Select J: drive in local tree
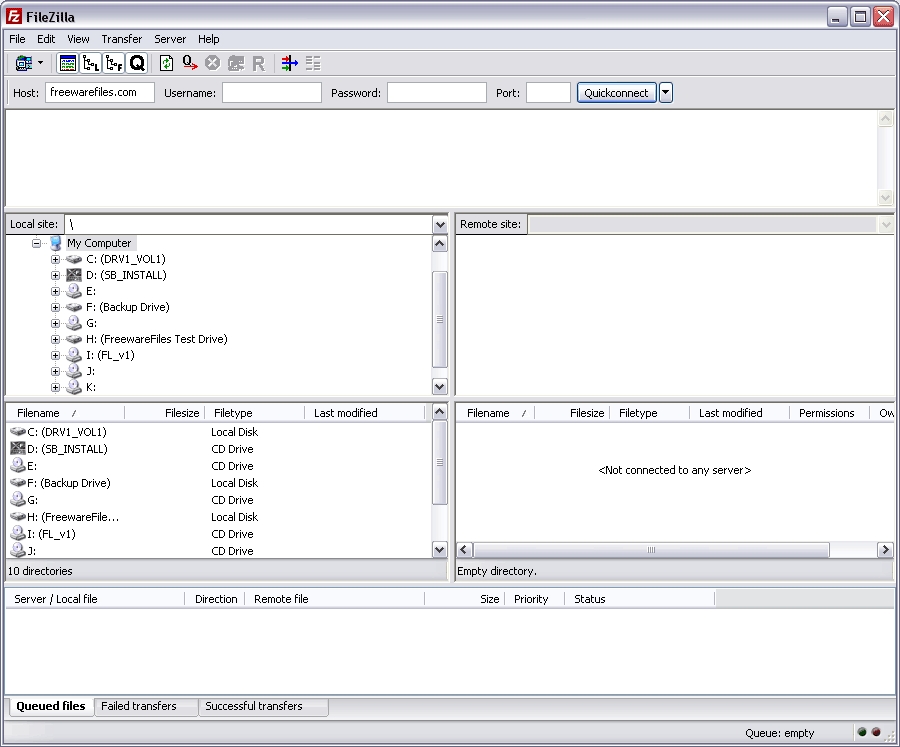This screenshot has height=747, width=900. [x=90, y=371]
